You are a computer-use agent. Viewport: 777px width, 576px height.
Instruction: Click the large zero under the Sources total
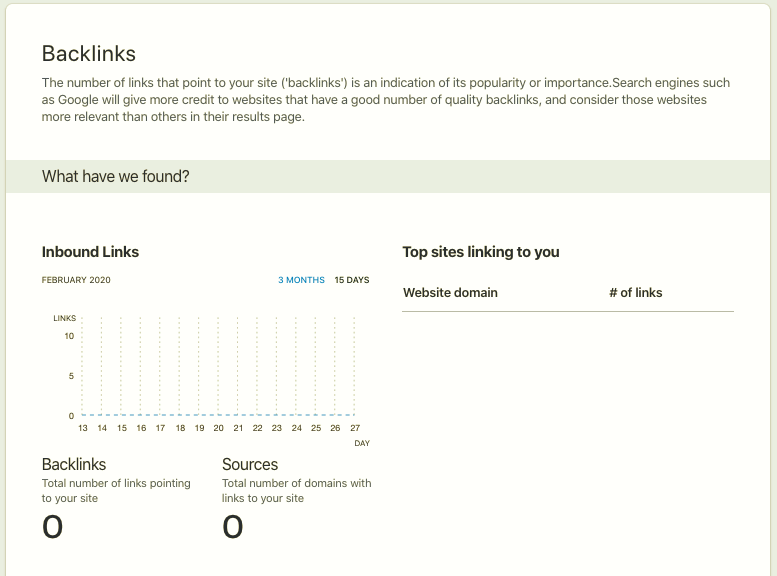click(233, 526)
